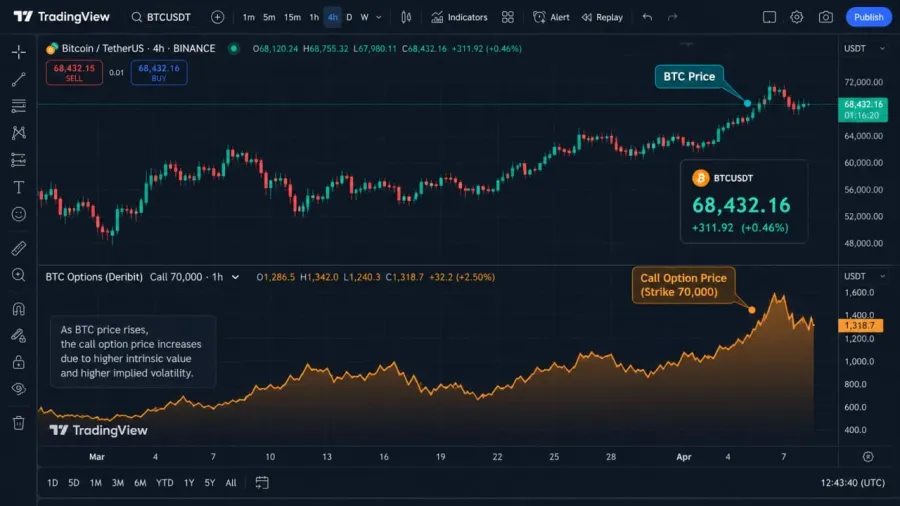Screen dimensions: 900x506
Task: Set range to 6M
Action: 140,483
